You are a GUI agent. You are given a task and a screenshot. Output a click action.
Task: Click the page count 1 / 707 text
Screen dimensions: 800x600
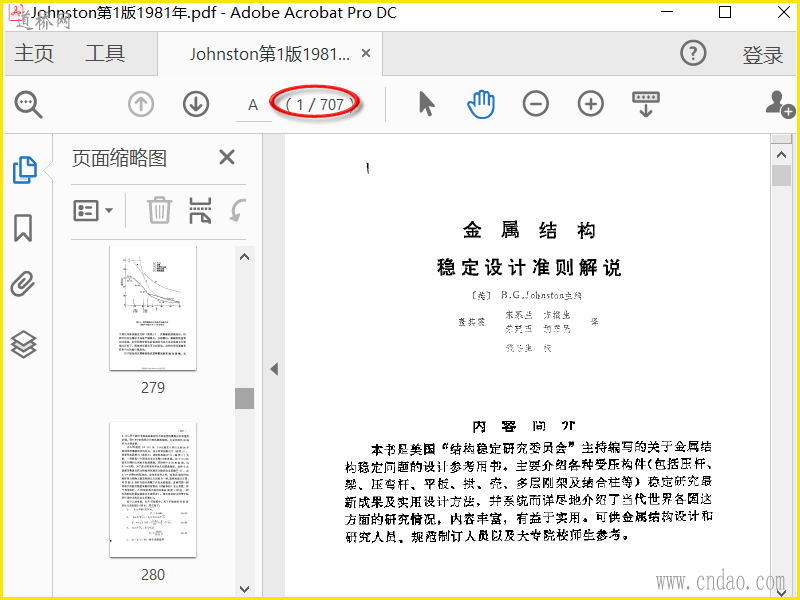pyautogui.click(x=321, y=105)
